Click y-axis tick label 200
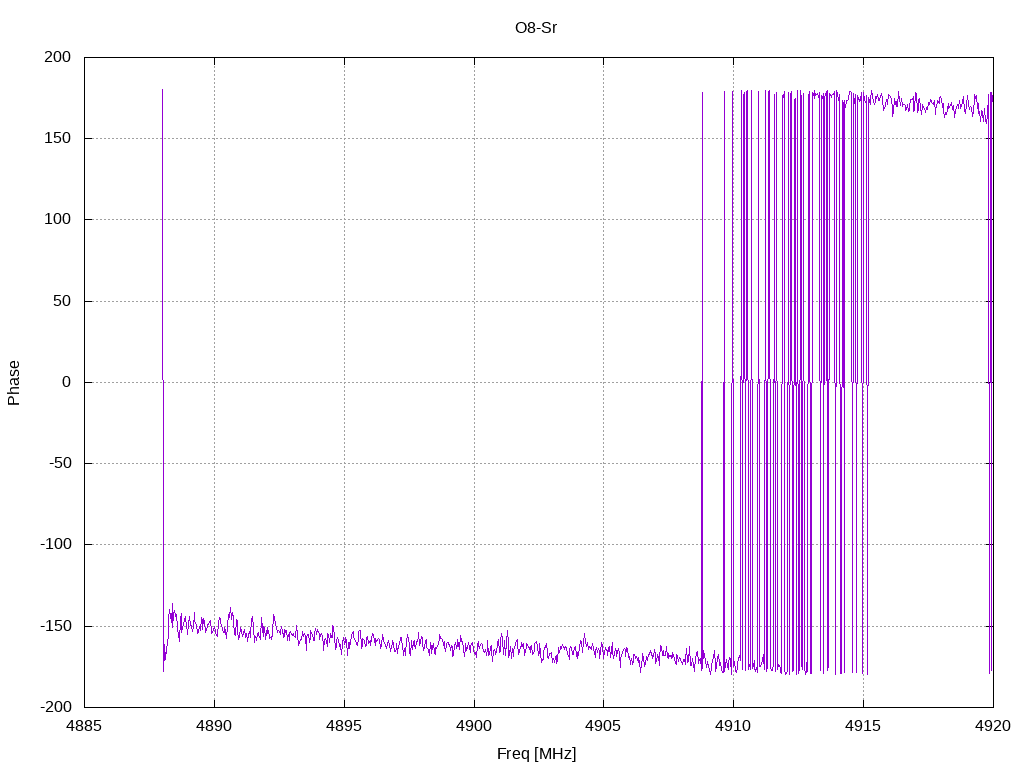Viewport: 1024px width, 768px height. click(x=57, y=57)
